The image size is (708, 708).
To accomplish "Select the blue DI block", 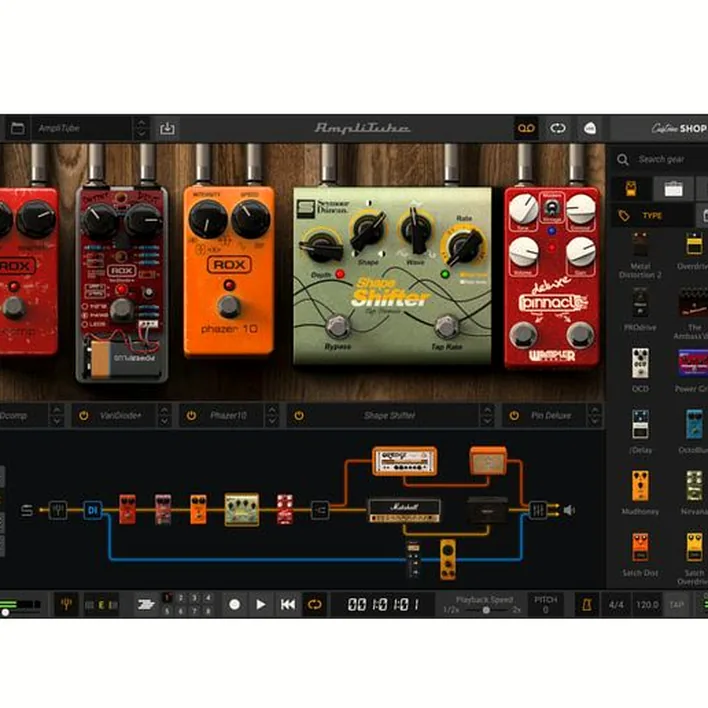I will pos(93,510).
